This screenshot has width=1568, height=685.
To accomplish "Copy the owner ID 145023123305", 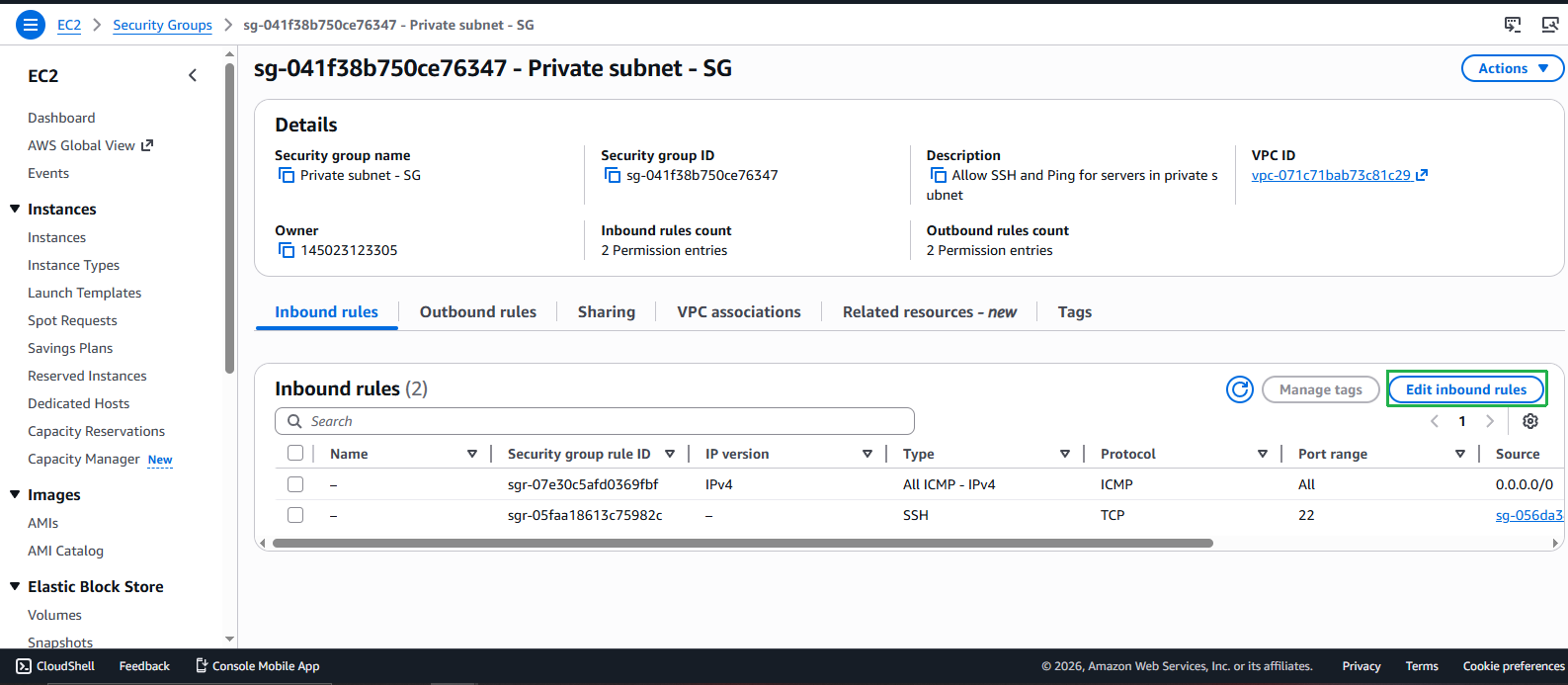I will (287, 250).
